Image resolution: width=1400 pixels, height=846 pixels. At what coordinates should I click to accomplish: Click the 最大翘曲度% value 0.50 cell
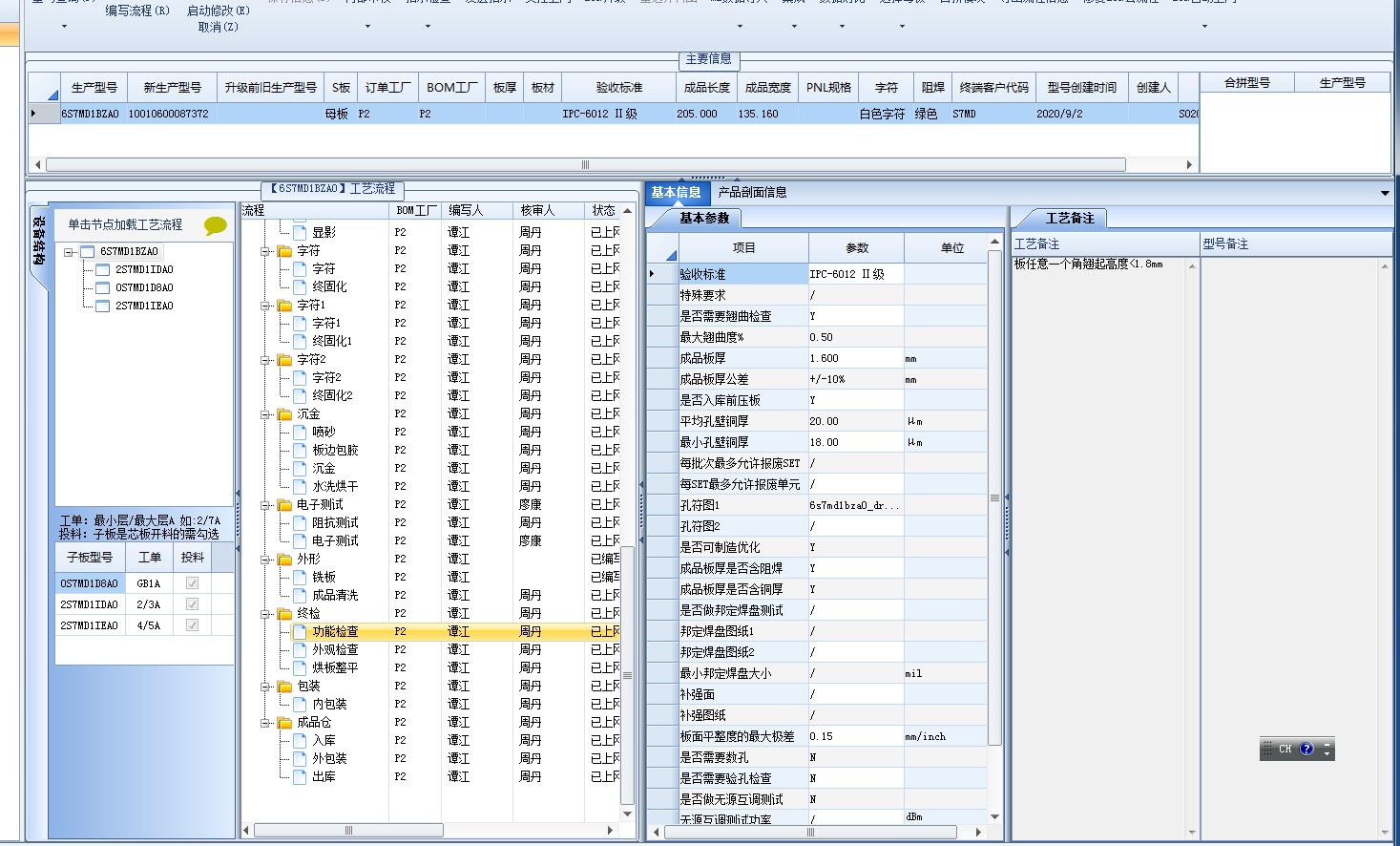pyautogui.click(x=856, y=337)
